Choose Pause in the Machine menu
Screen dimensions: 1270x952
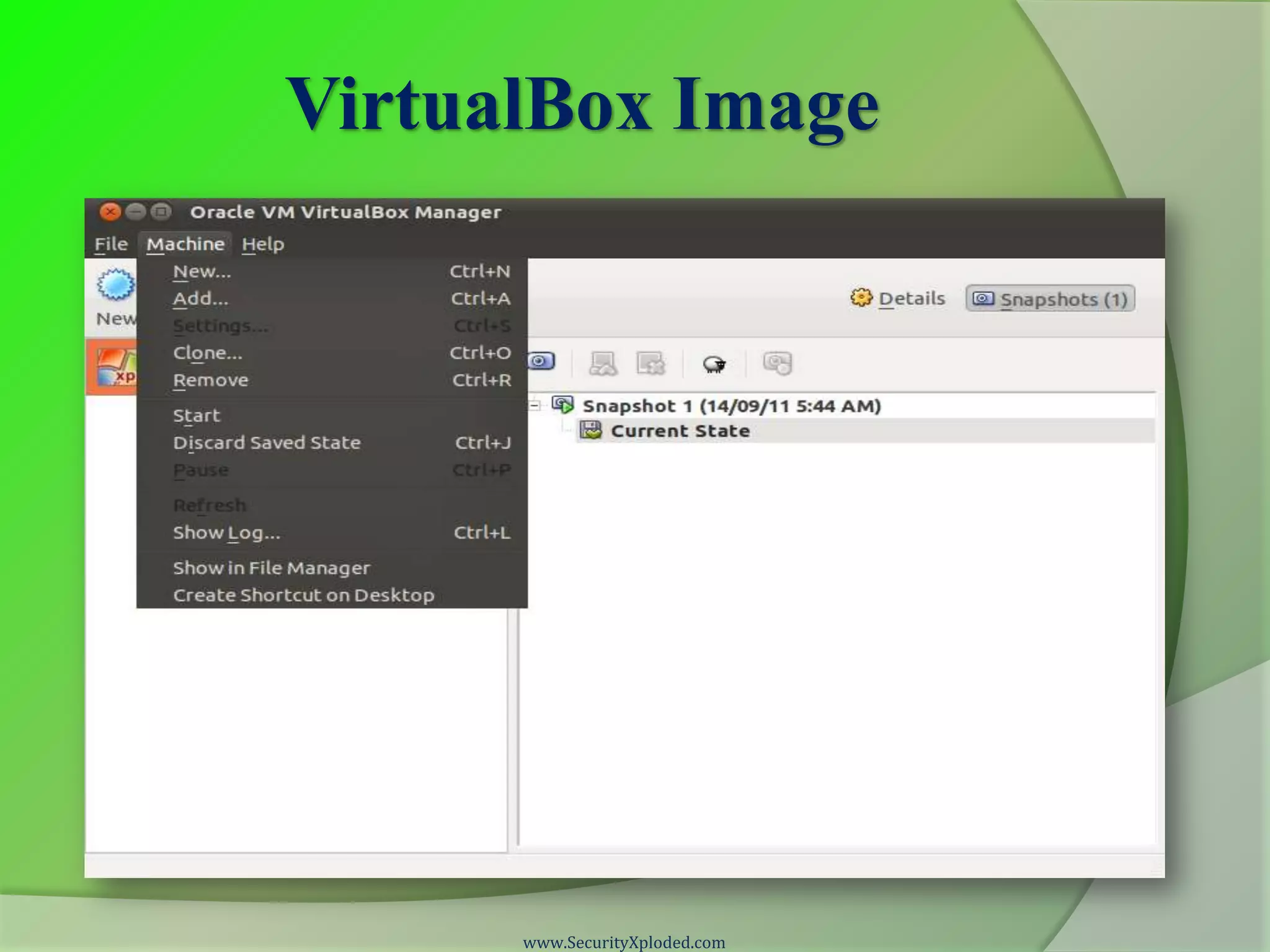332,470
